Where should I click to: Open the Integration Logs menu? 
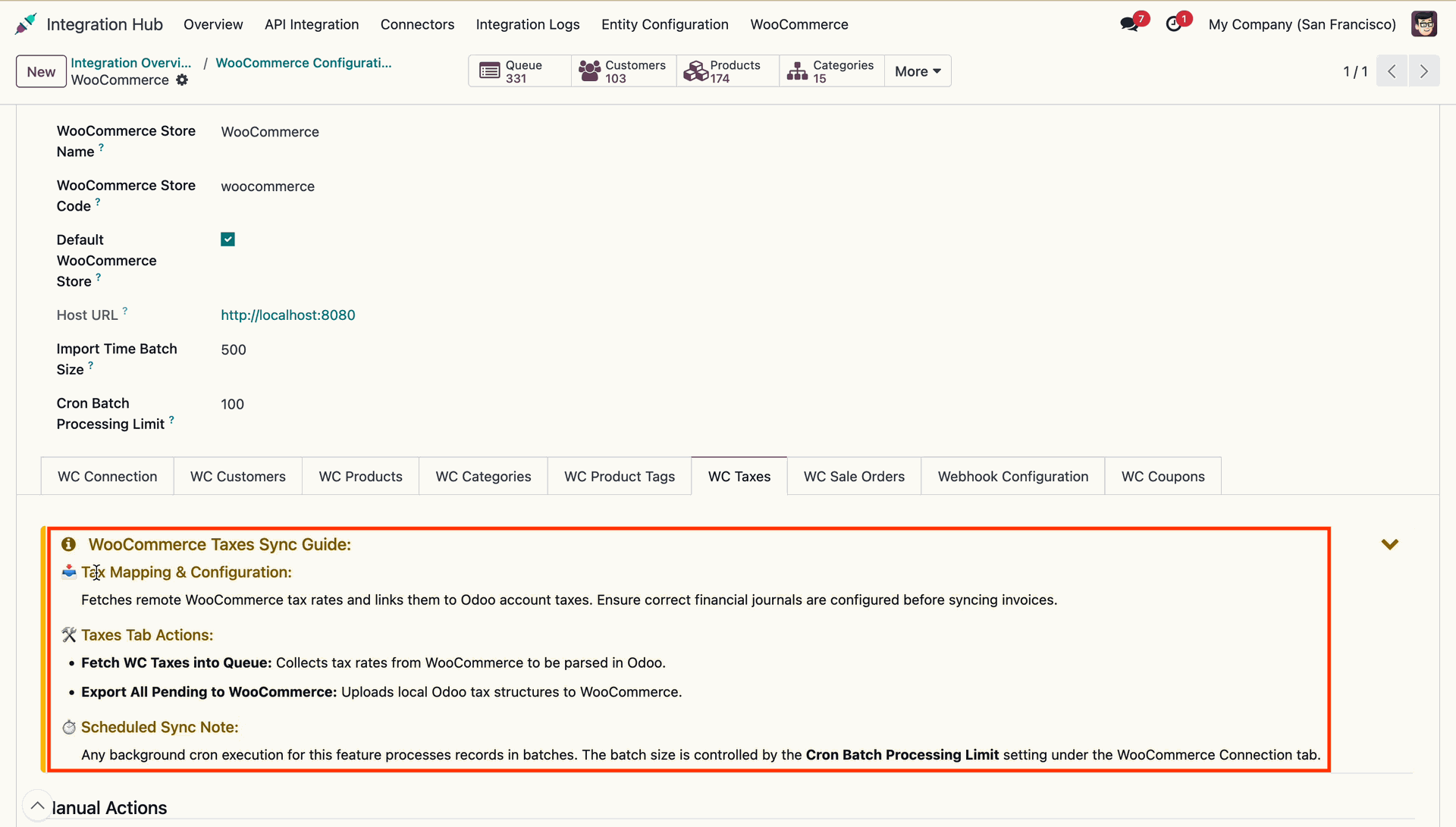click(528, 24)
